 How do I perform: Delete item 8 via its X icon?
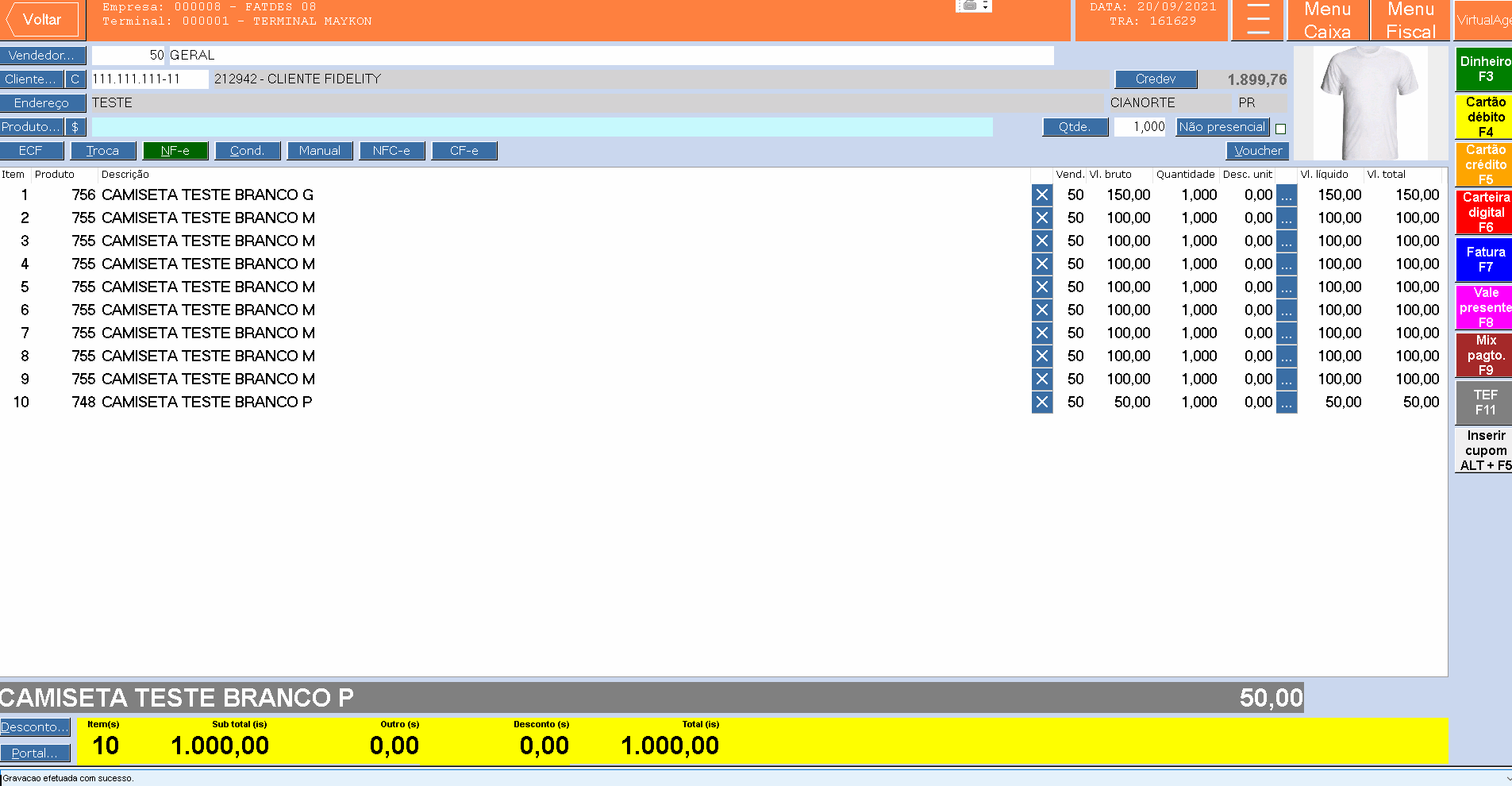pos(1042,356)
